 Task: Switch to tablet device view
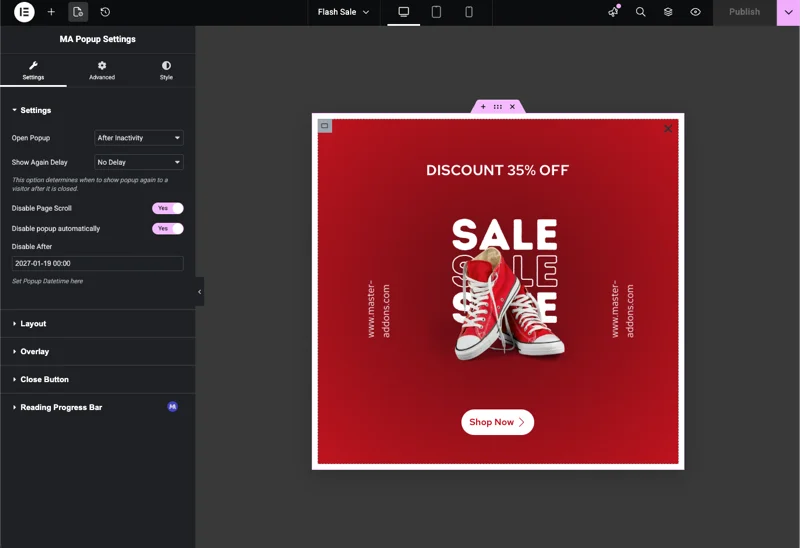(x=436, y=12)
